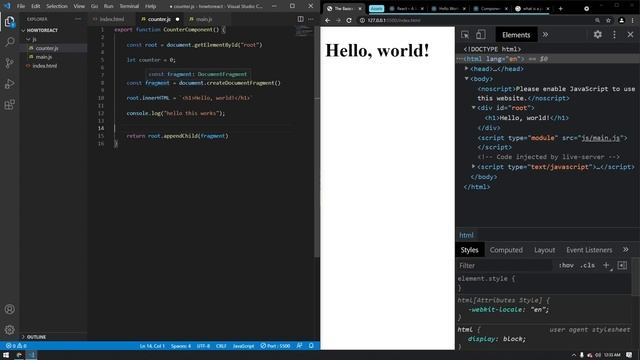Open the browser menu three dots
640x360 pixels.
coord(633,20)
